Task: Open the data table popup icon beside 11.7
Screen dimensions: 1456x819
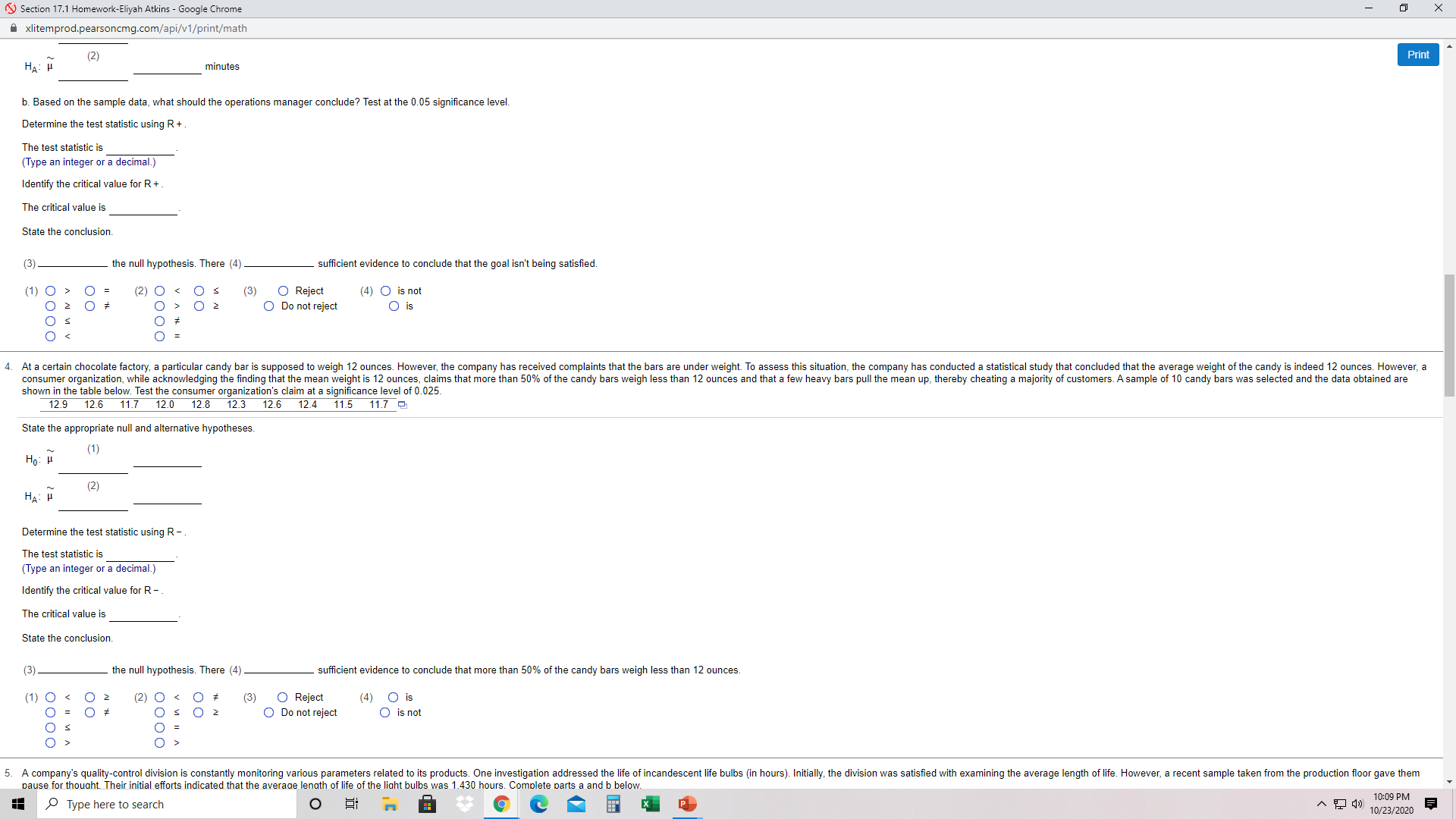Action: tap(402, 405)
